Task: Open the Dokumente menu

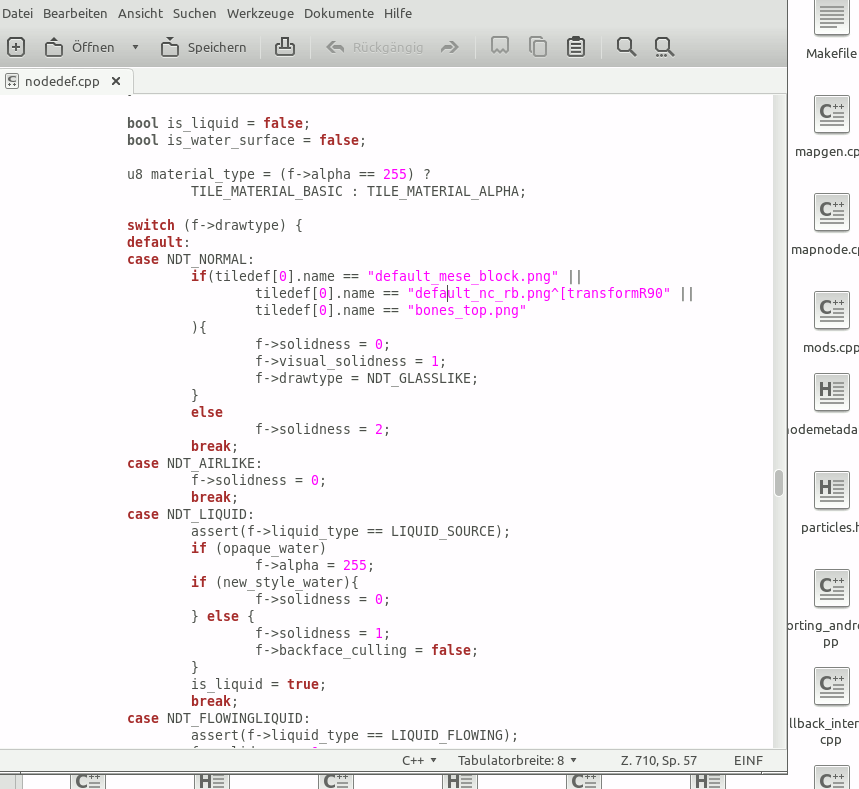Action: [339, 13]
